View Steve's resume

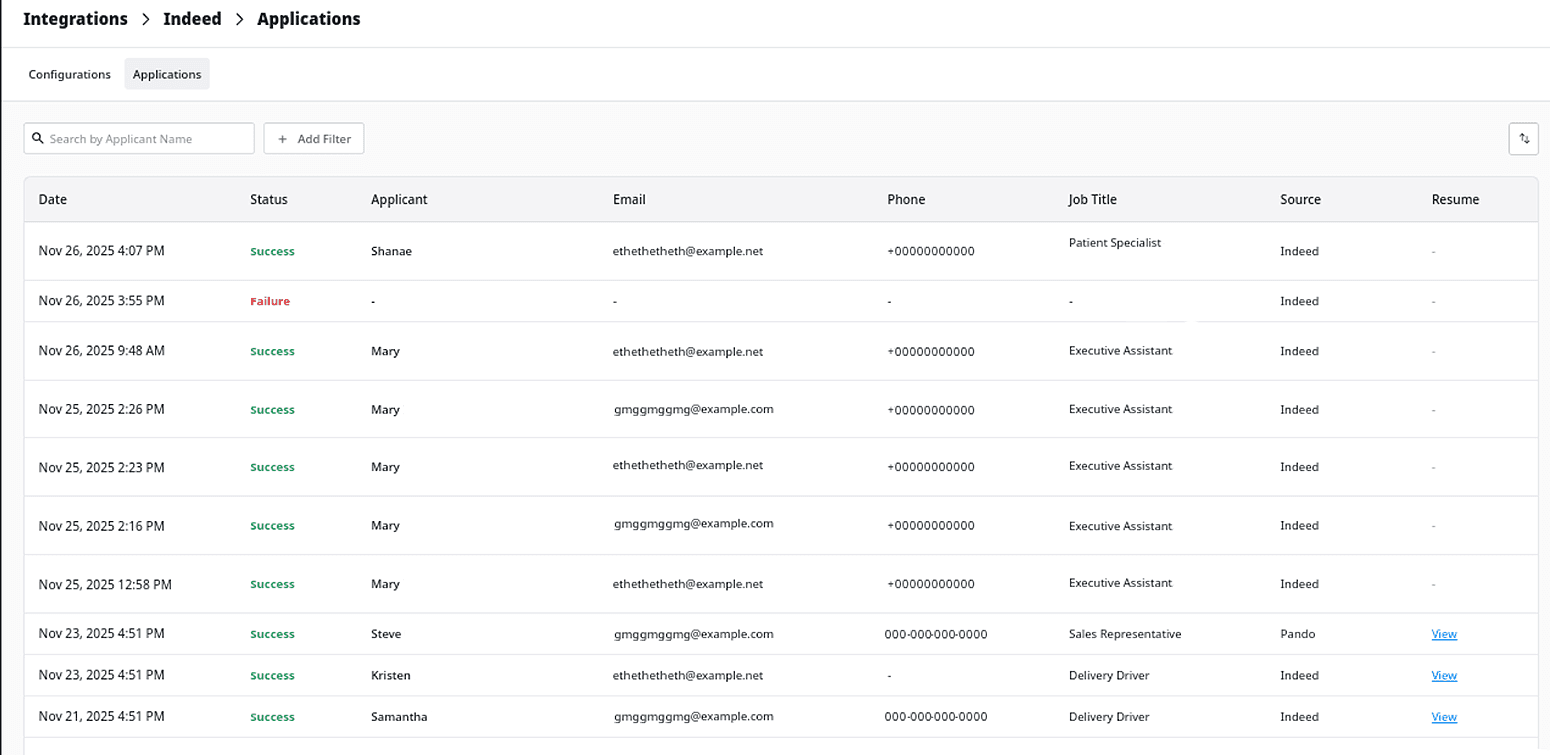point(1444,633)
